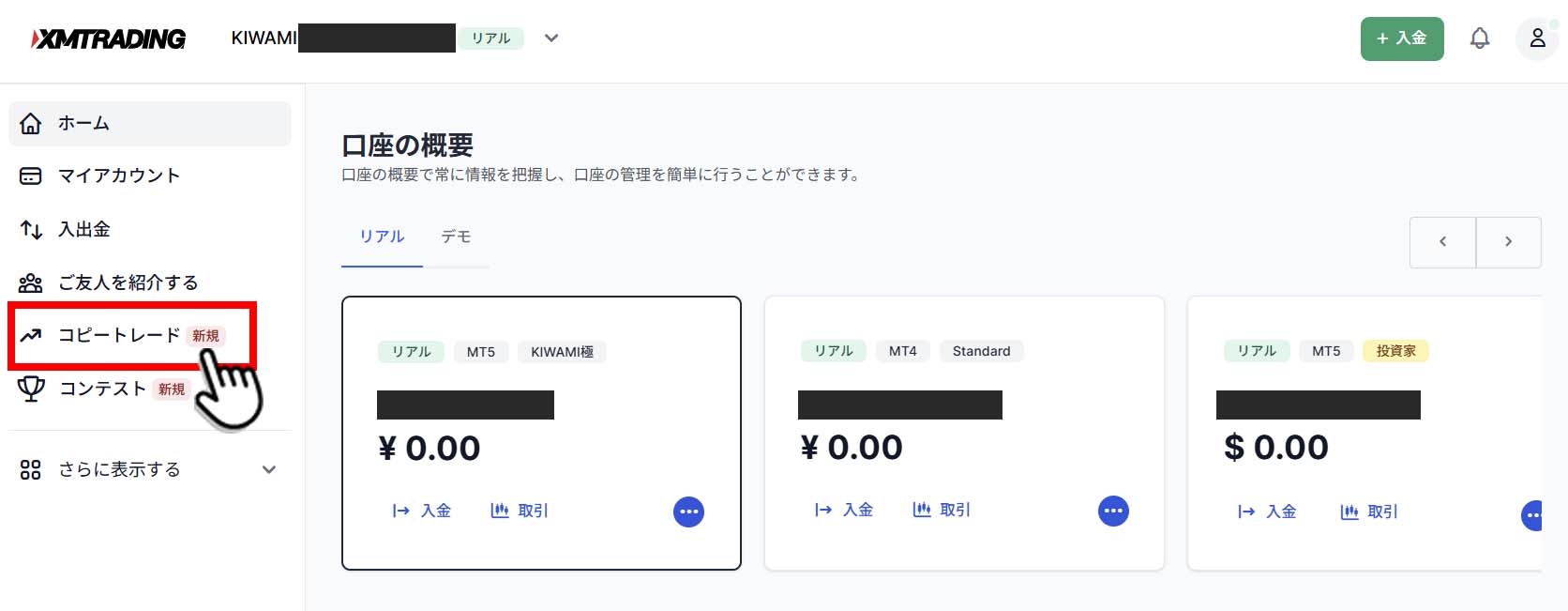This screenshot has height=611, width=1568.
Task: Click the notification bell icon
Action: [x=1479, y=38]
